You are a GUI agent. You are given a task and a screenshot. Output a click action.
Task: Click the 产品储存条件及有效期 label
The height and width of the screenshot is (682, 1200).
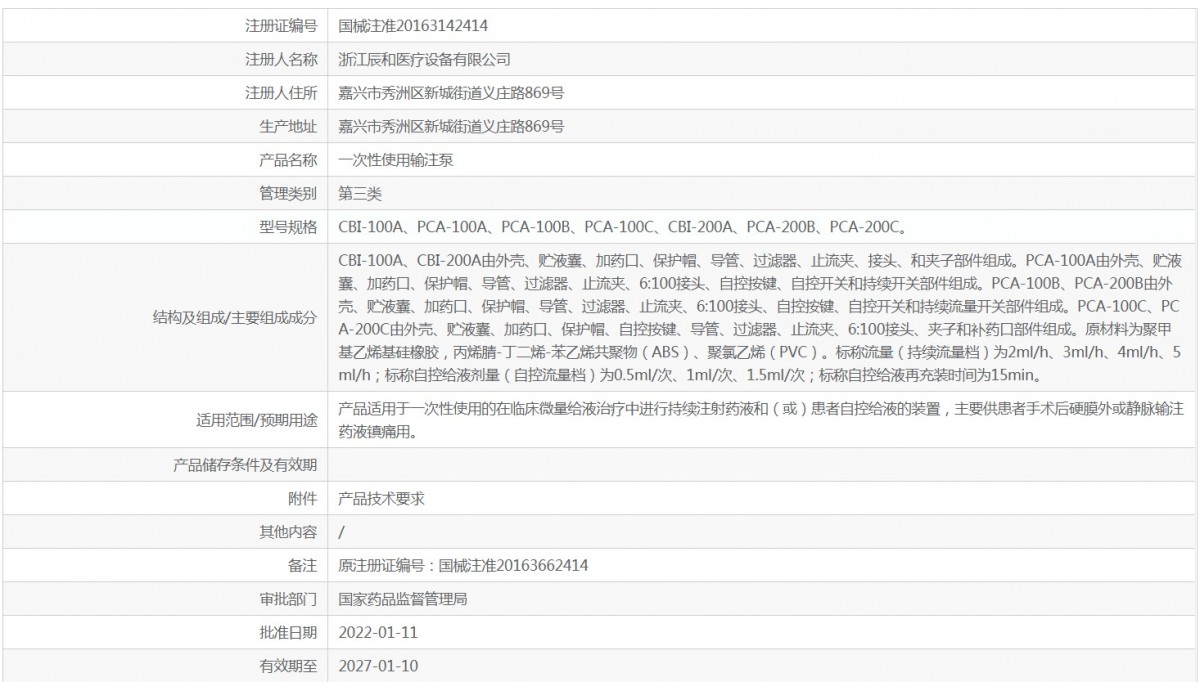coord(246,465)
